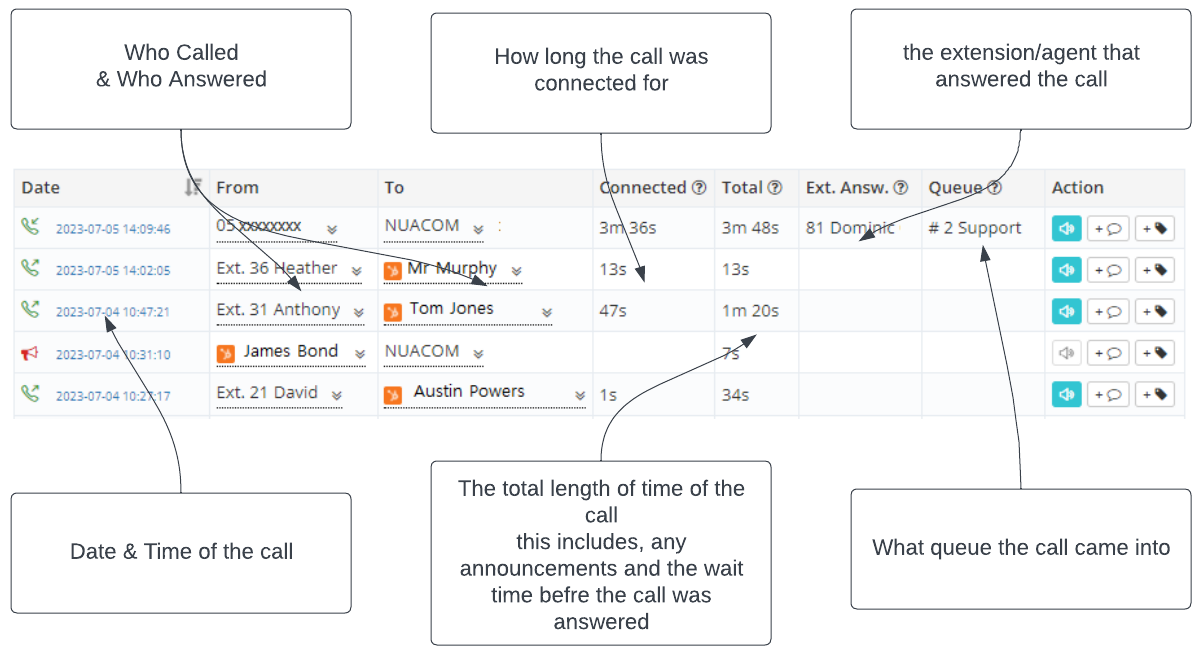
Task: Click the From column header
Action: (237, 188)
